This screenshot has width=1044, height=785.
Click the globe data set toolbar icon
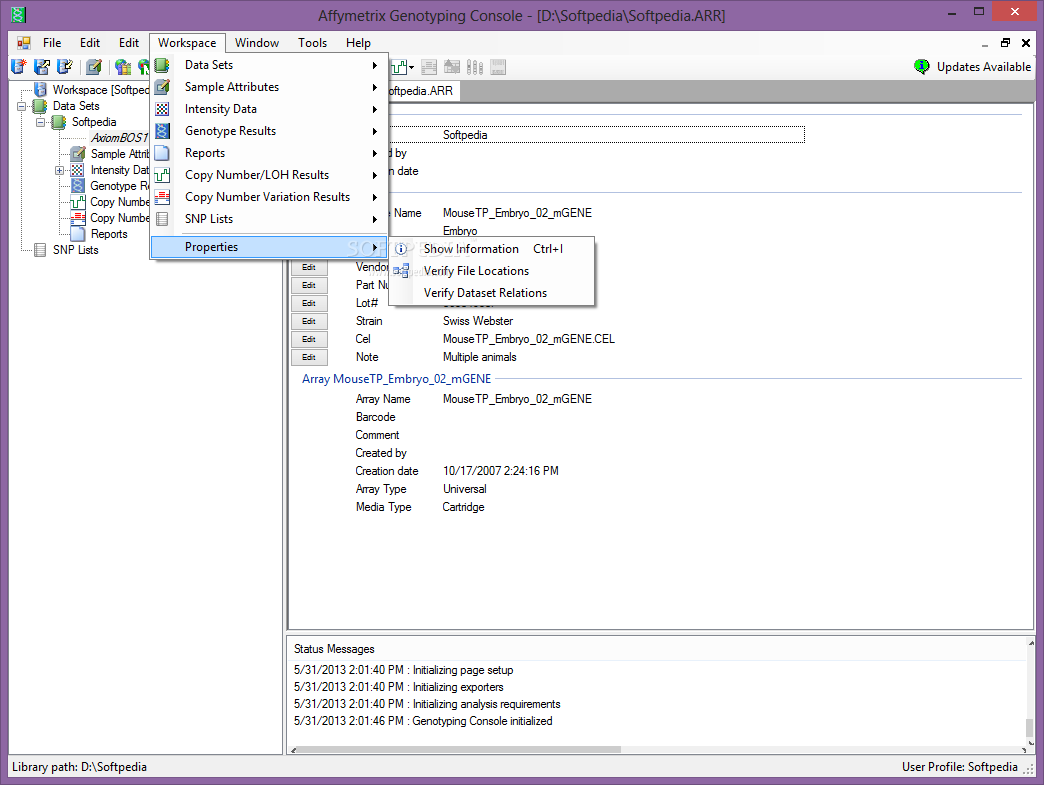pyautogui.click(x=123, y=67)
